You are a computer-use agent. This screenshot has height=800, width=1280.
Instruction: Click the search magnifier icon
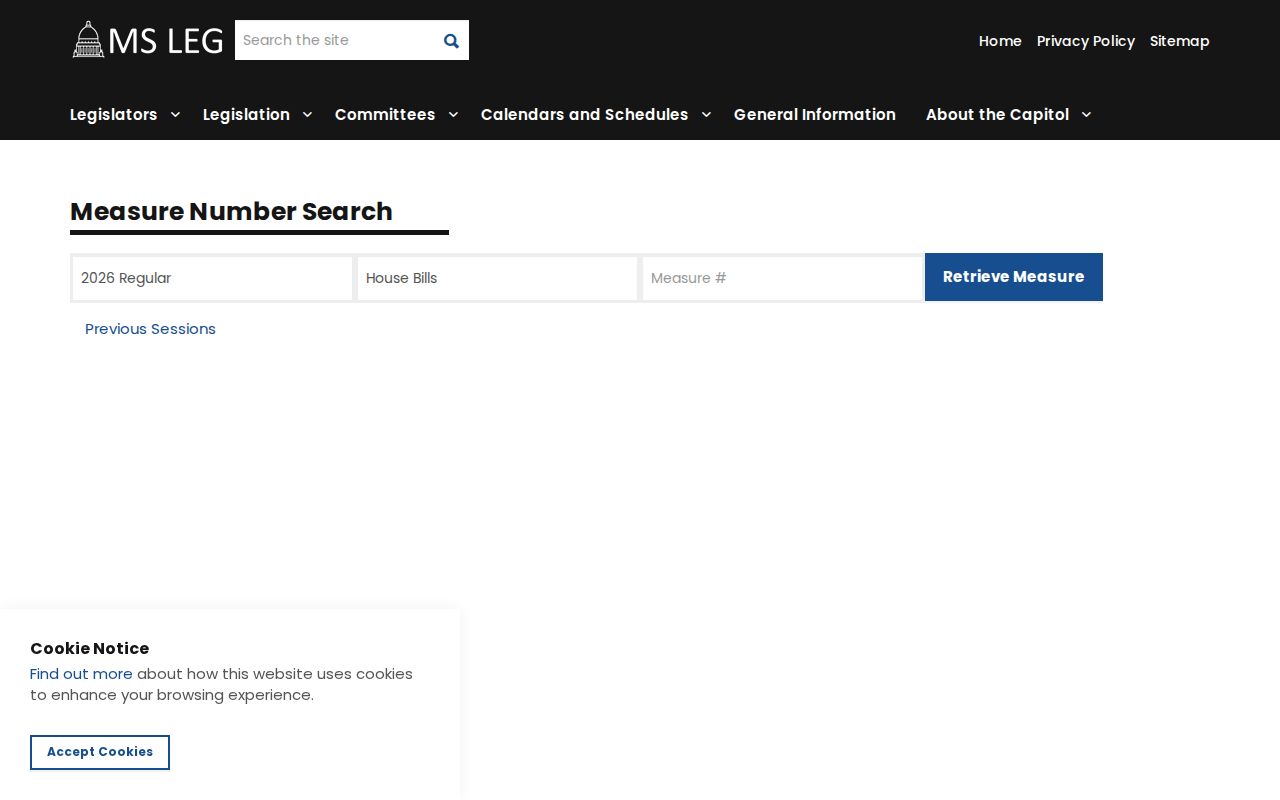(451, 41)
